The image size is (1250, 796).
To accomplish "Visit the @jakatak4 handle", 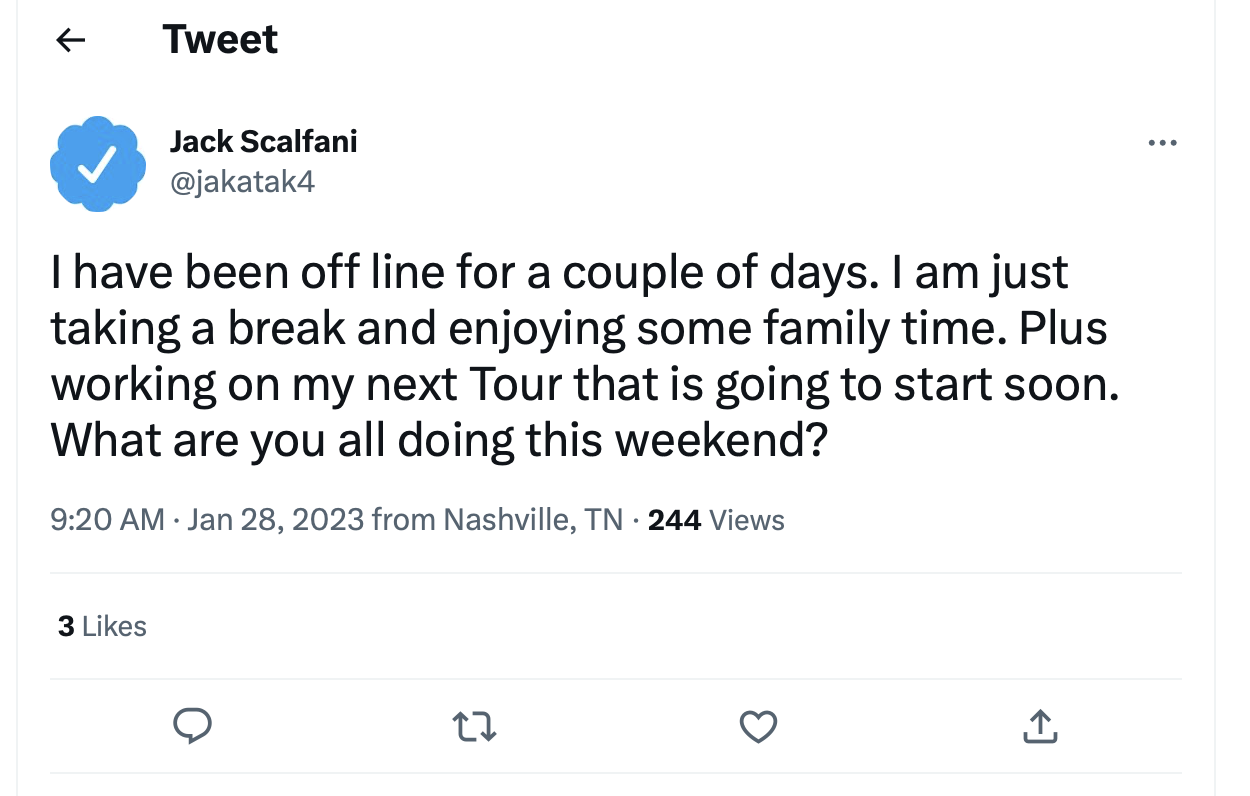I will click(242, 181).
